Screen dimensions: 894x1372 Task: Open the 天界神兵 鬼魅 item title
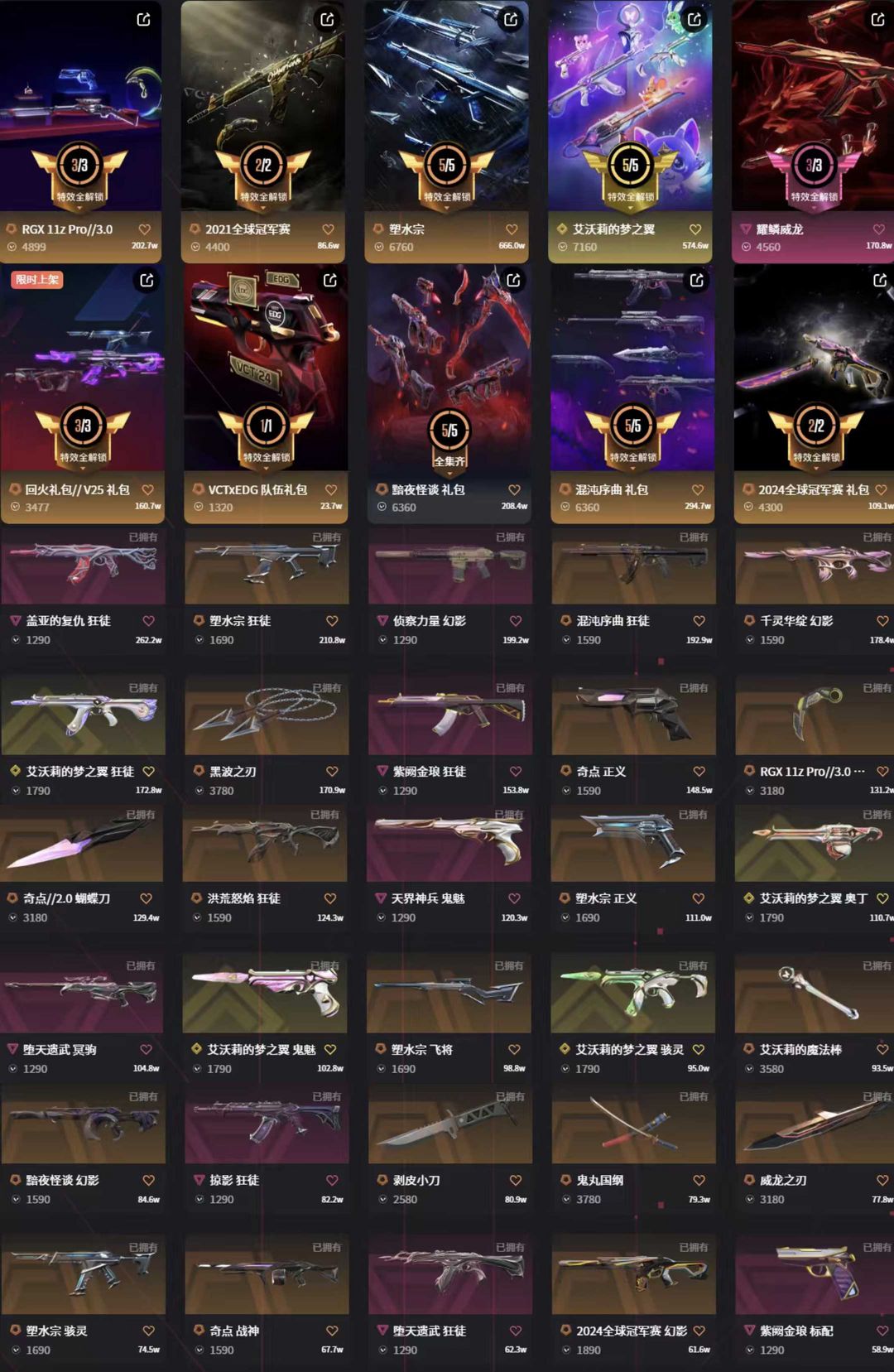click(428, 898)
